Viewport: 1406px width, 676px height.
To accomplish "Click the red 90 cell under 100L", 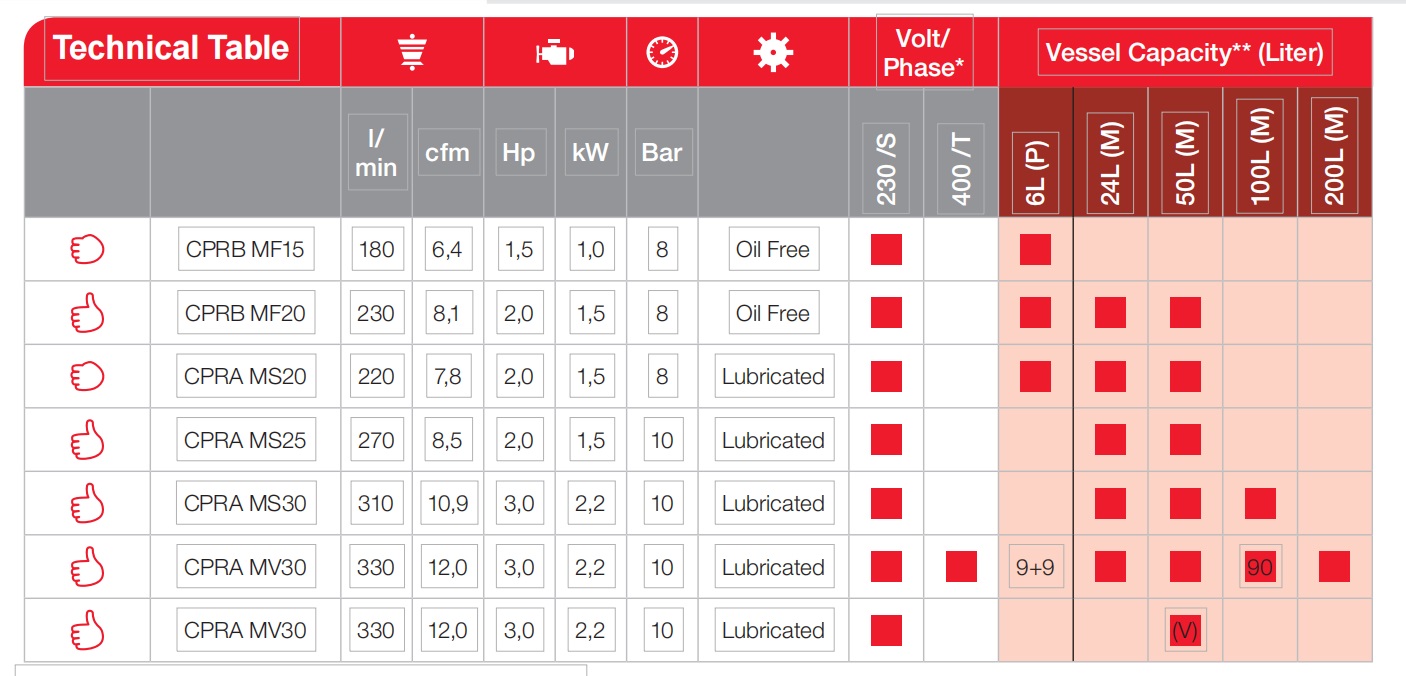I will pos(1260,567).
